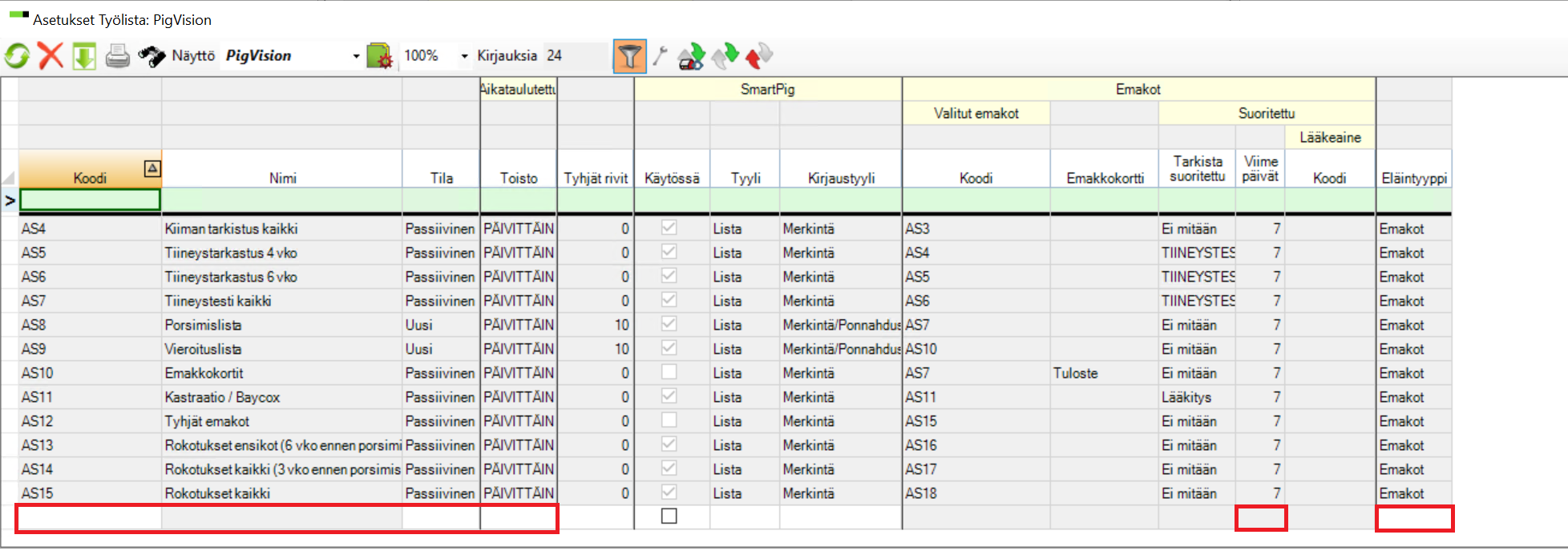1568x555 pixels.
Task: Click the Valitut emakot group header
Action: (976, 113)
